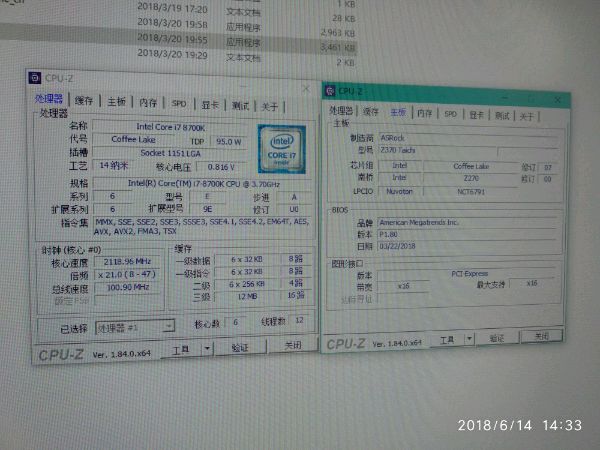The image size is (600, 450).
Task: Click the 关闭 button in left CPU-Z window
Action: [x=293, y=346]
